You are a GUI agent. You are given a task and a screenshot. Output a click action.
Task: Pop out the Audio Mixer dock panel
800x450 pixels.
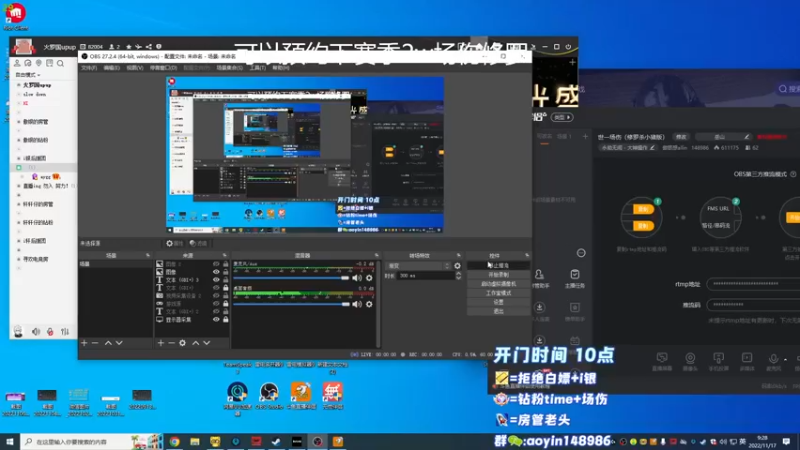tap(377, 255)
